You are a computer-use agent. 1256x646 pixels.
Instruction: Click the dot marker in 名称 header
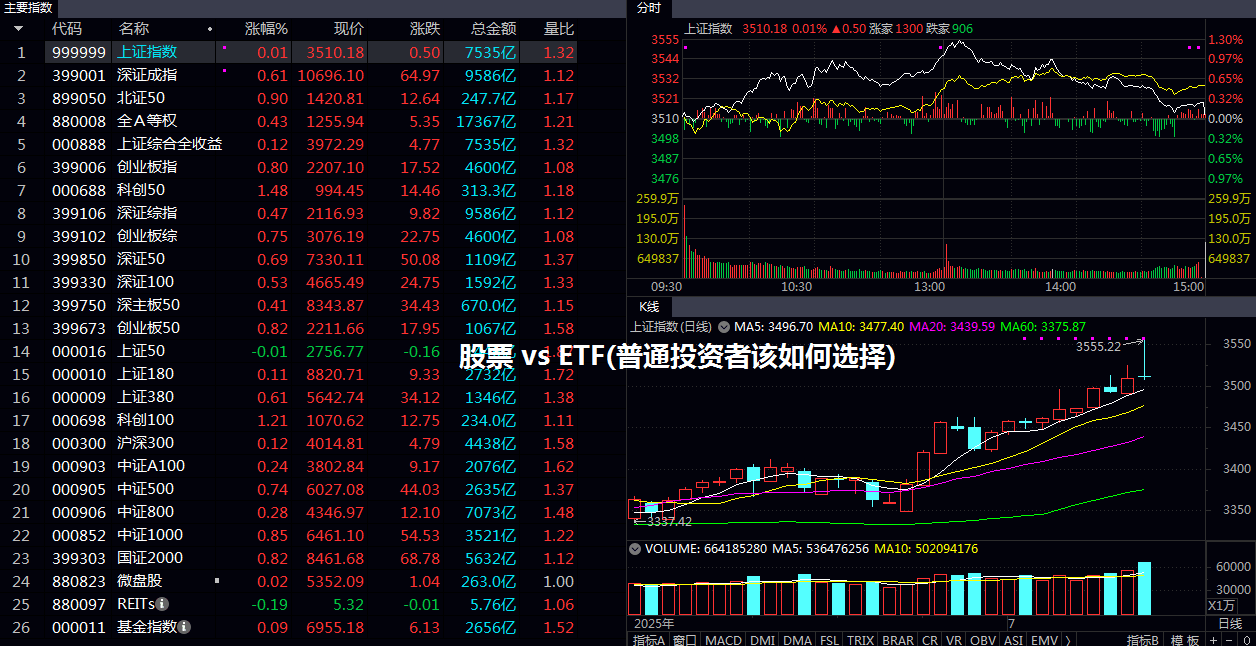[210, 29]
